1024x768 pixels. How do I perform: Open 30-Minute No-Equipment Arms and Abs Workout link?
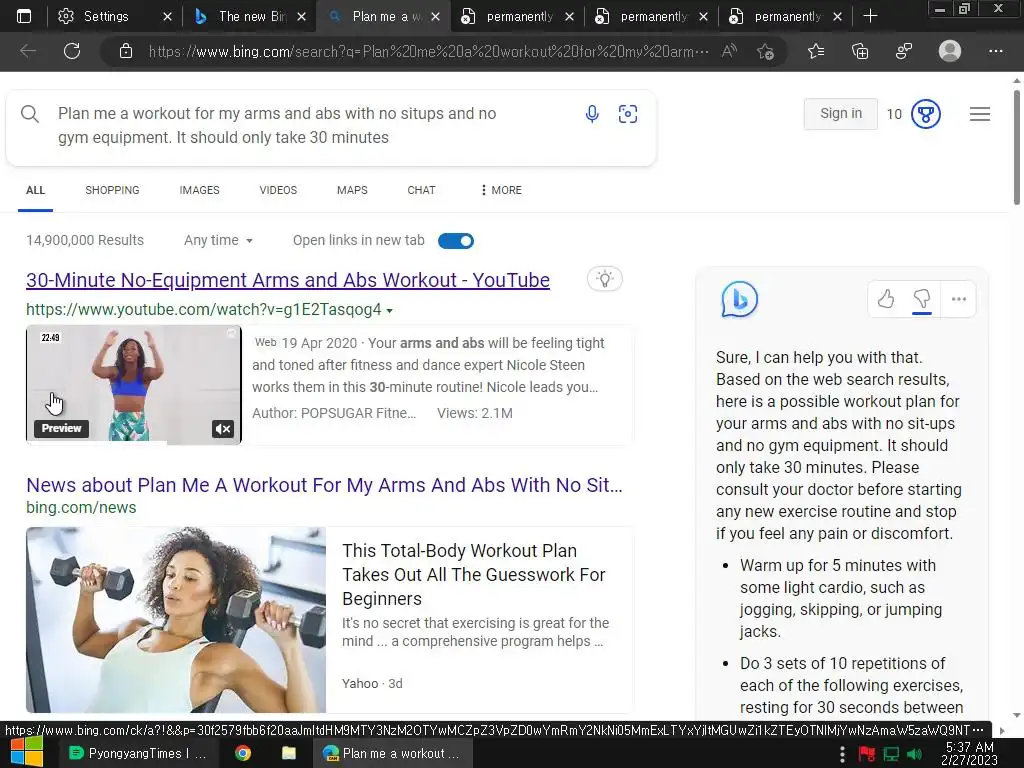point(288,280)
